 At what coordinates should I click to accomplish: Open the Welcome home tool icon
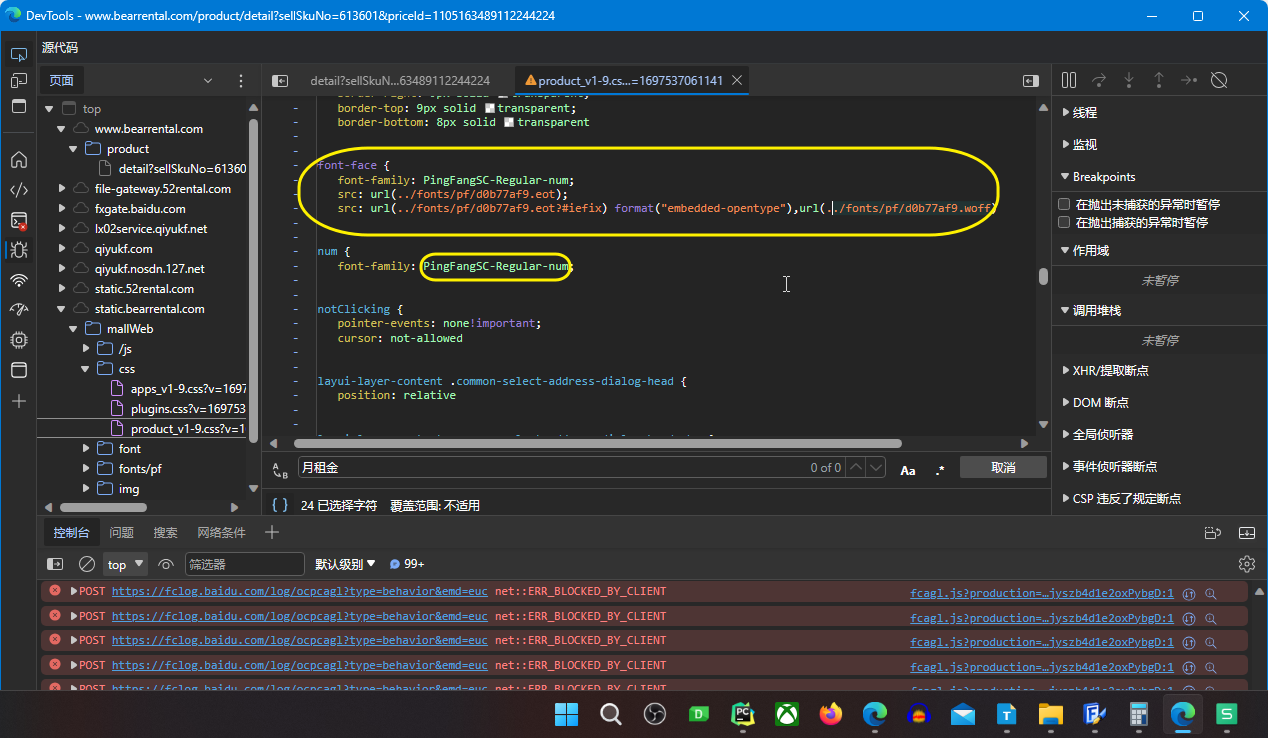coord(18,159)
